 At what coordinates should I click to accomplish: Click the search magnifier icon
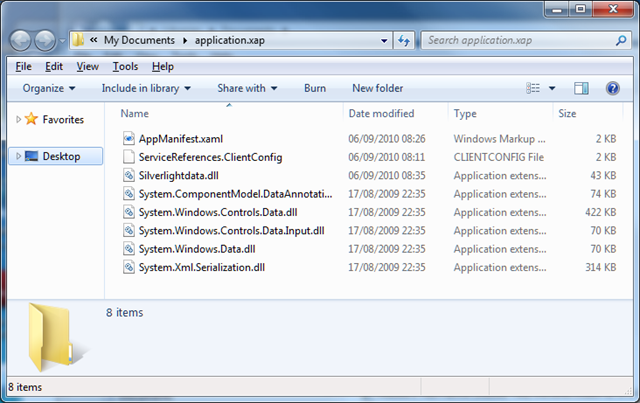[x=621, y=40]
